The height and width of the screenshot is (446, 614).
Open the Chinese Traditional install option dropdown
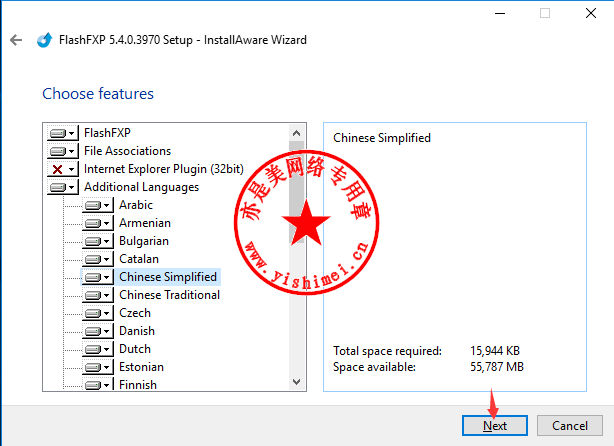point(107,295)
